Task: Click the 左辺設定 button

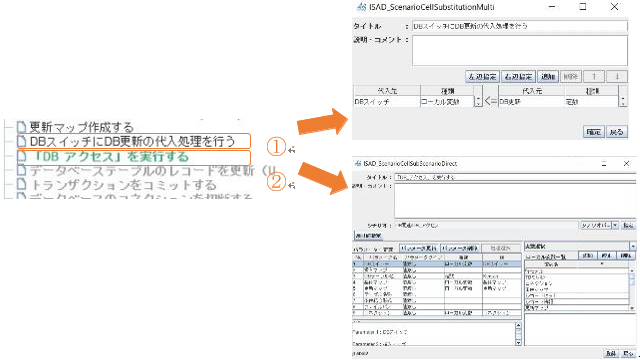Action: coord(482,76)
